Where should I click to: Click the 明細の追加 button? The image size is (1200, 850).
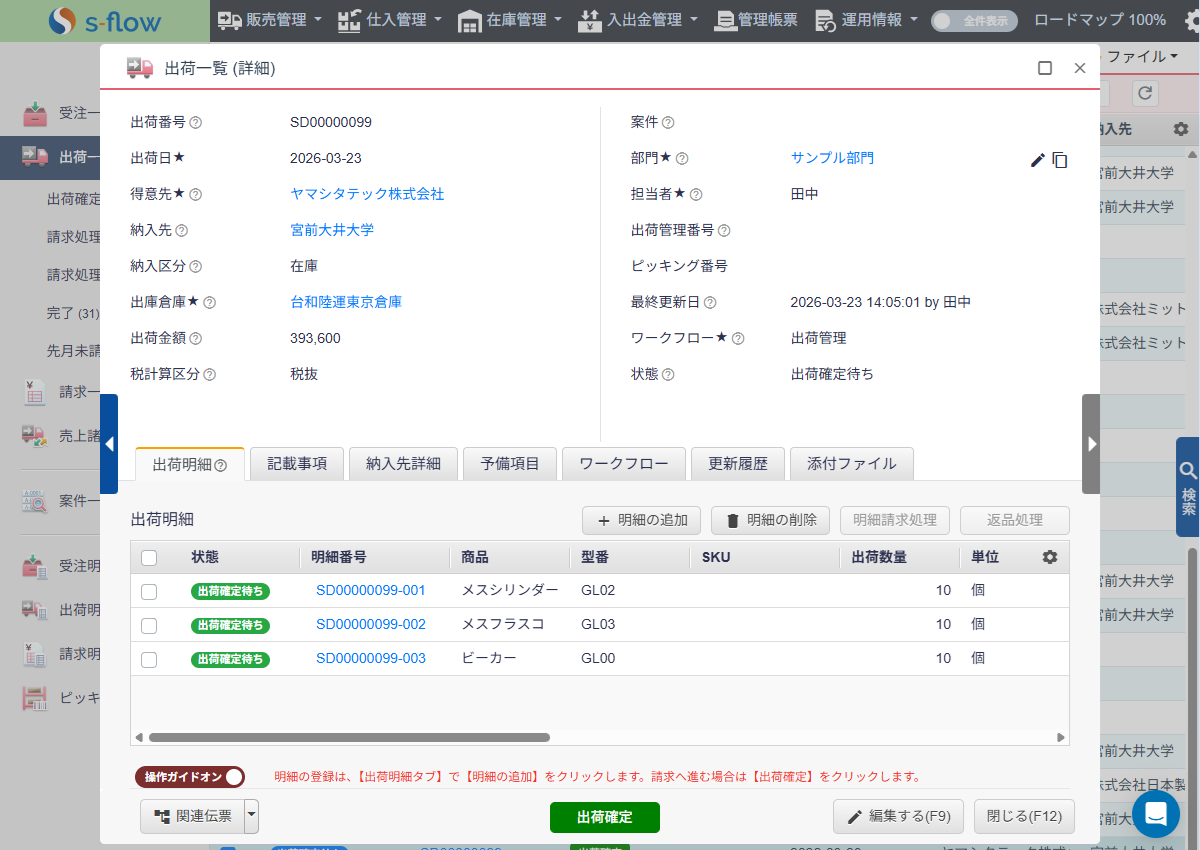642,520
